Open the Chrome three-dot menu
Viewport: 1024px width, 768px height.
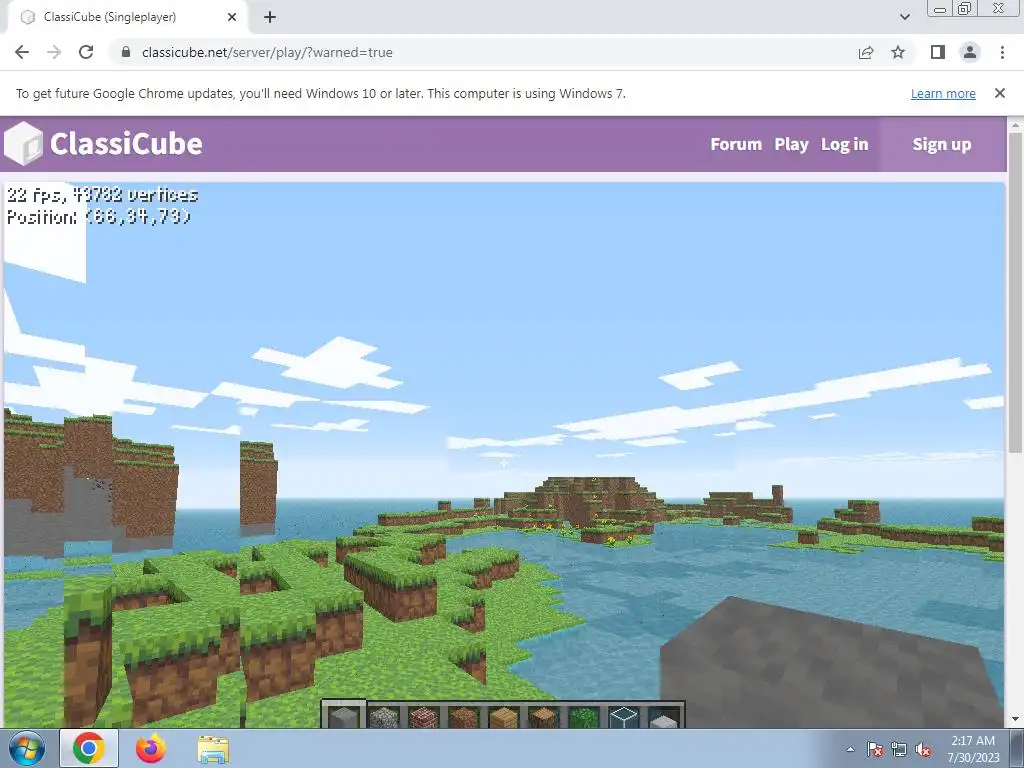click(x=1002, y=52)
